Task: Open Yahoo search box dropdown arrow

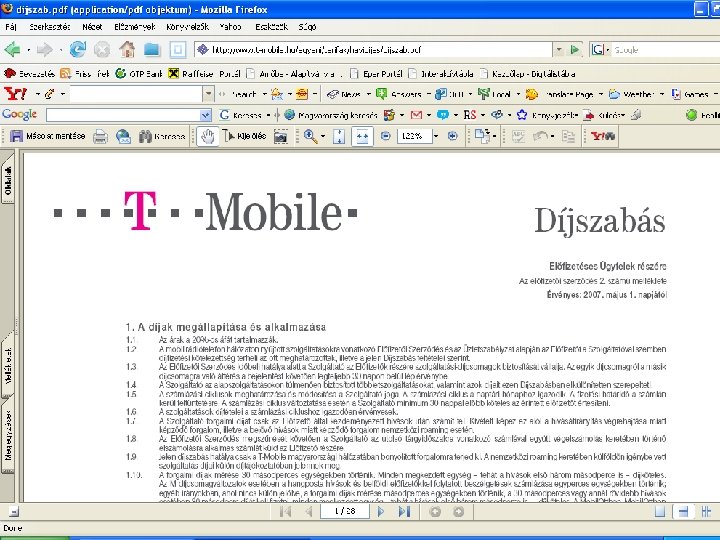Action: pos(208,94)
